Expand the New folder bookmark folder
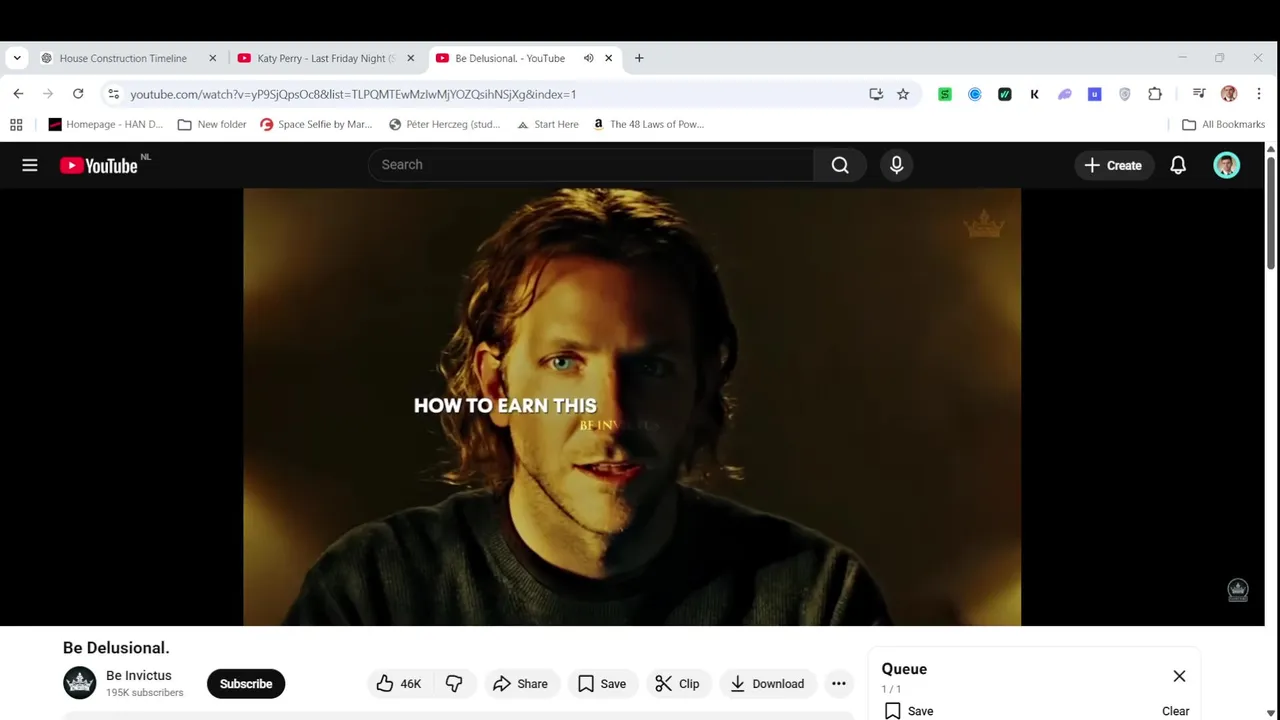Viewport: 1280px width, 720px height. click(212, 124)
